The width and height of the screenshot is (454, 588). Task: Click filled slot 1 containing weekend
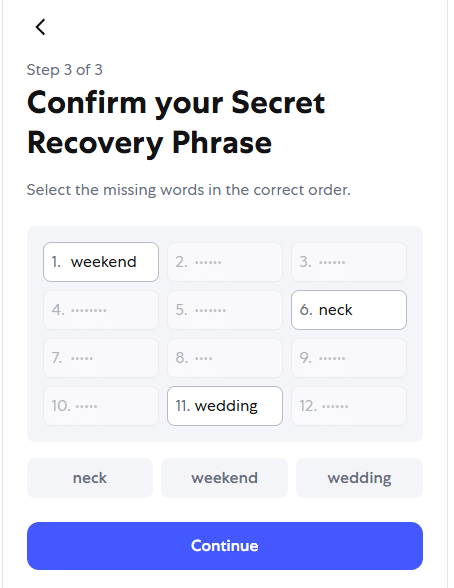(101, 262)
